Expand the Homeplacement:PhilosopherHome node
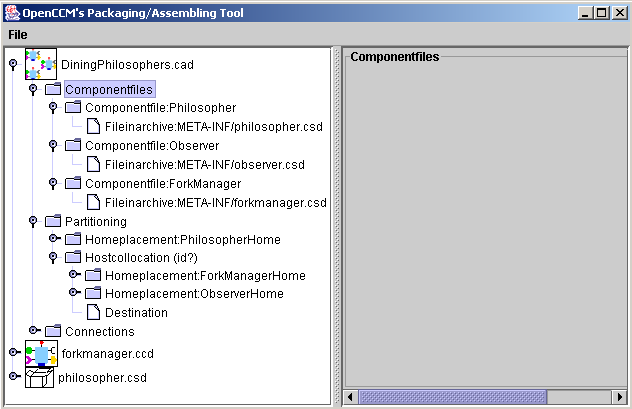This screenshot has height=409, width=632. [x=54, y=239]
